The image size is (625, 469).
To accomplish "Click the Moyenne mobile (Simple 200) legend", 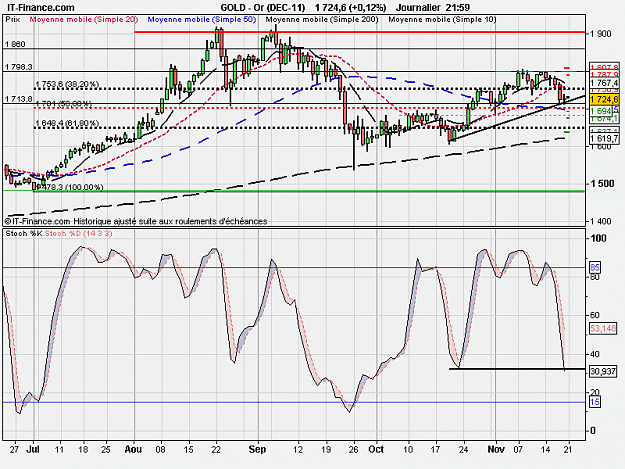I will 322,19.
